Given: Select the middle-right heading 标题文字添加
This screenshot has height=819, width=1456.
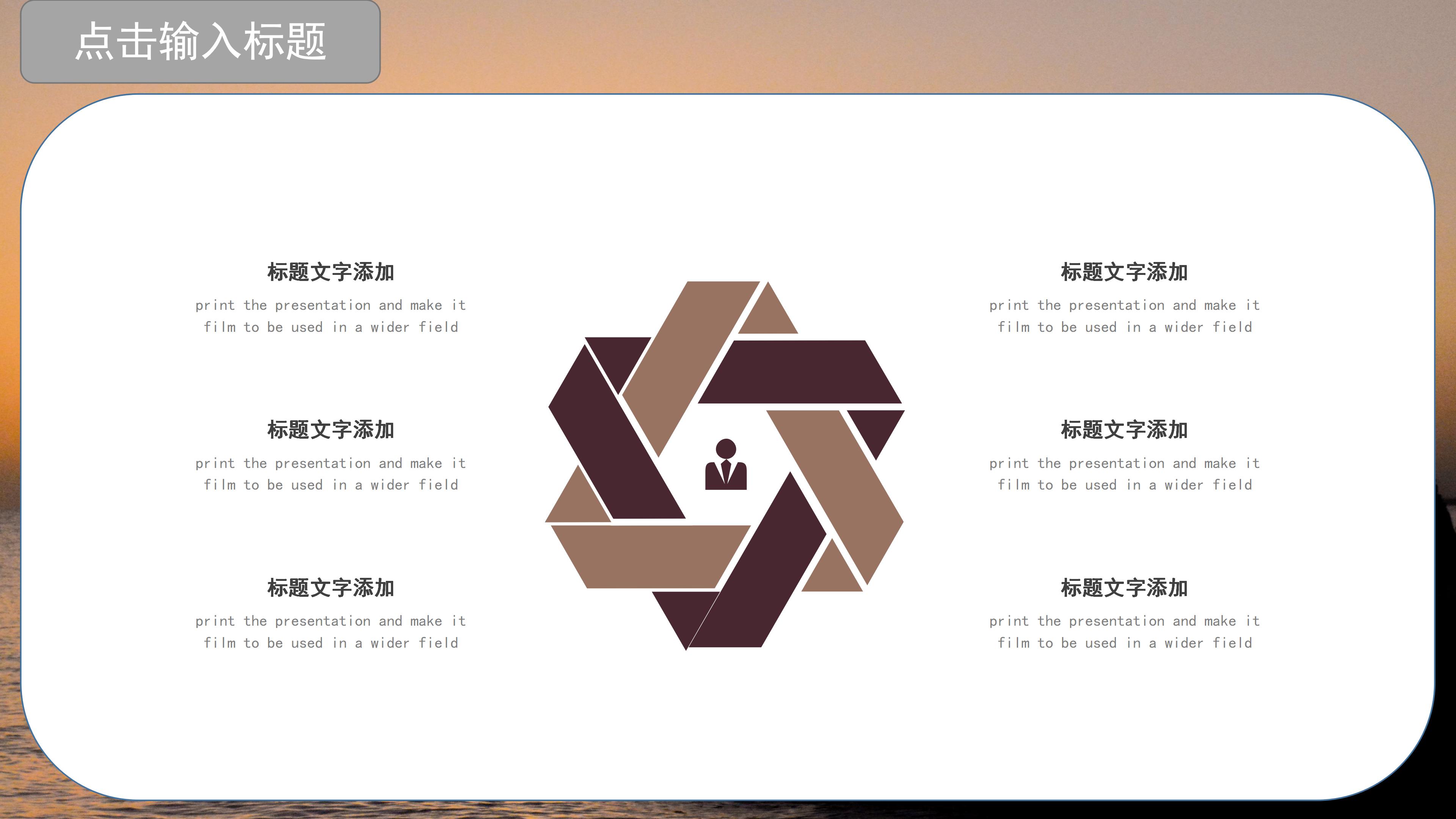Looking at the screenshot, I should (1124, 430).
